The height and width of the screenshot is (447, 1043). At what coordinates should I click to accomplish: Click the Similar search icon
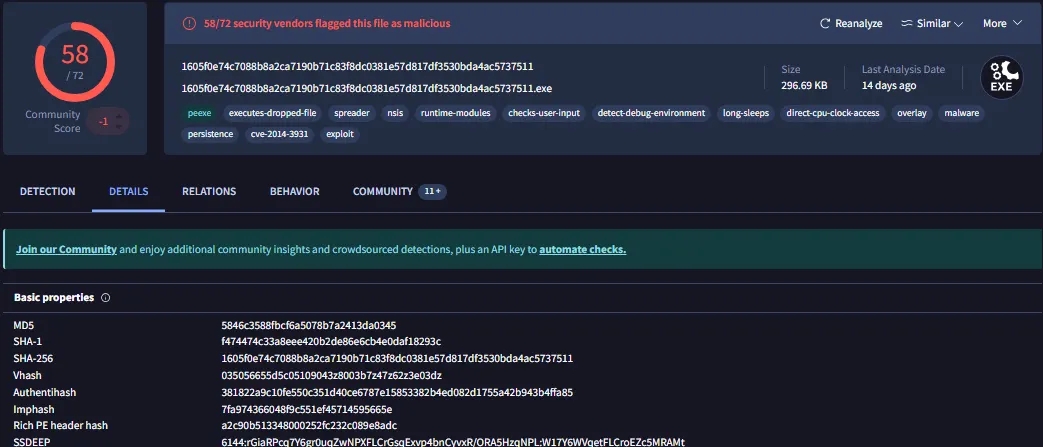(907, 23)
